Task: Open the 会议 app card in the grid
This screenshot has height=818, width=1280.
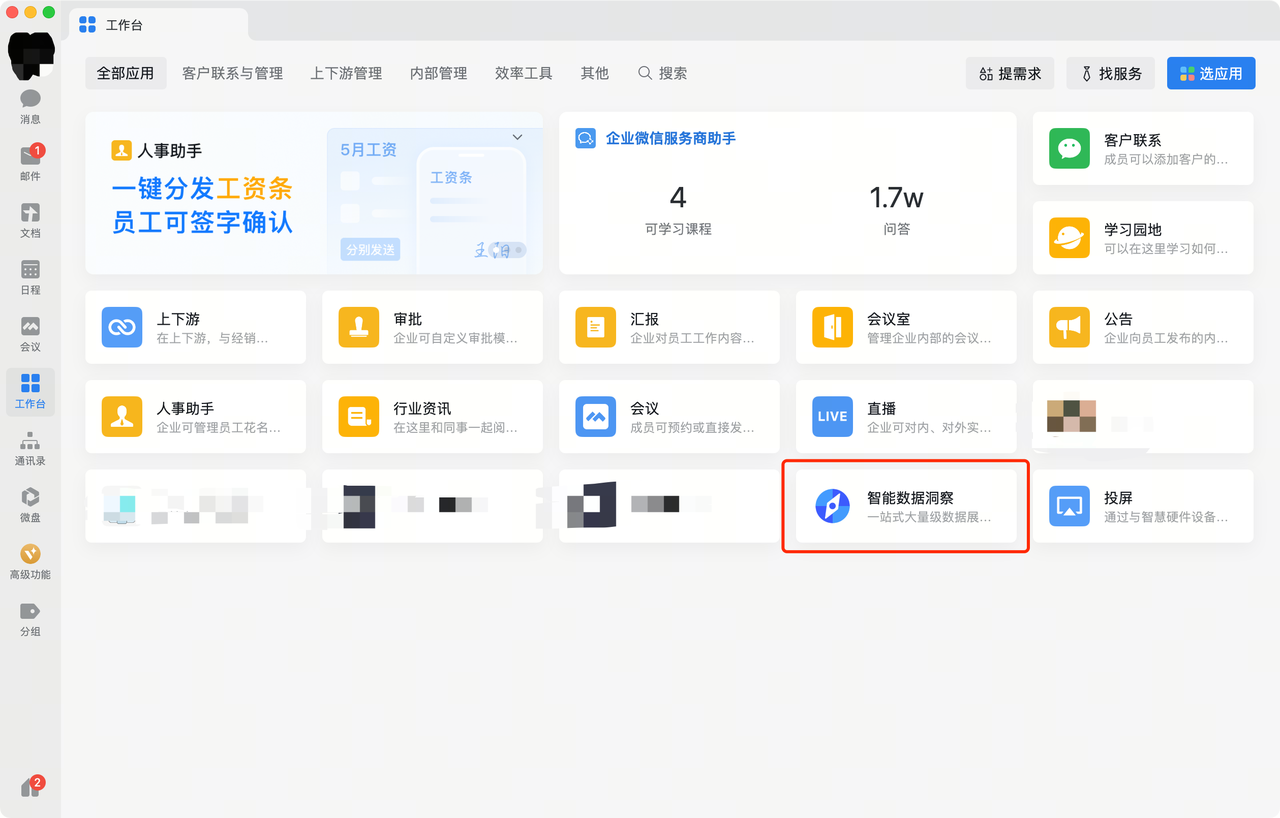Action: 669,416
